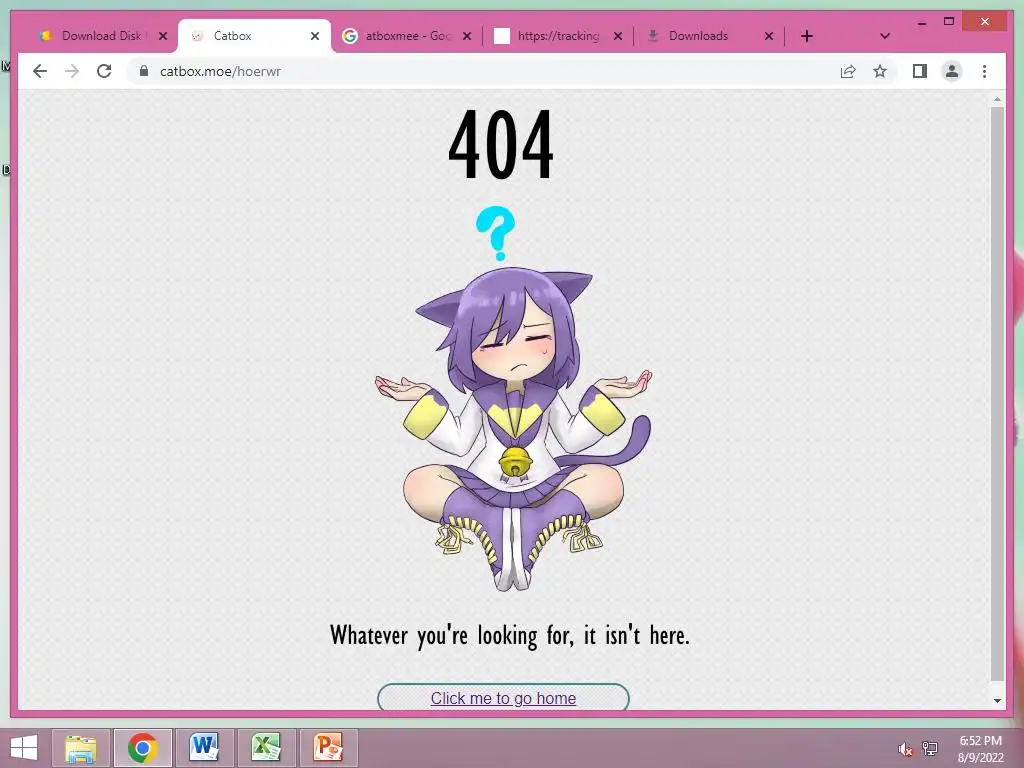Open File Explorer from the taskbar

[x=80, y=748]
